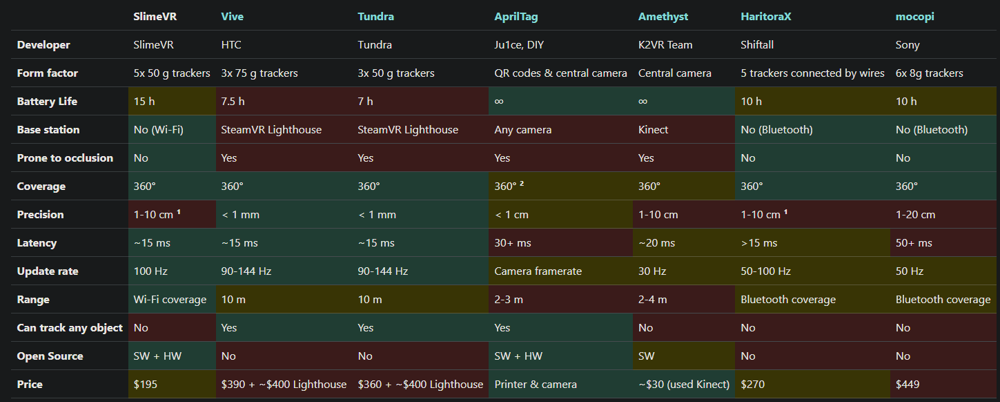The image size is (1000, 402).
Task: Select the 5 trackers connected by wires cell
Action: (809, 73)
